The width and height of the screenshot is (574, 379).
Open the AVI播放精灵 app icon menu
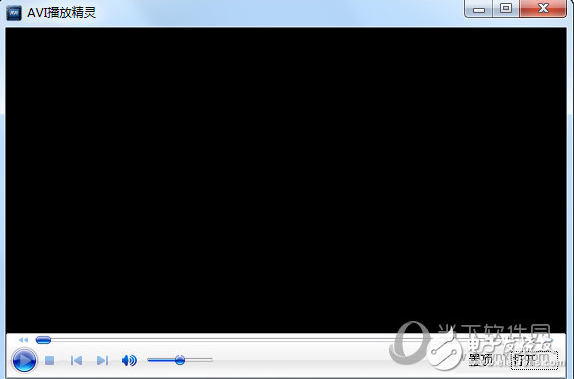click(x=14, y=13)
